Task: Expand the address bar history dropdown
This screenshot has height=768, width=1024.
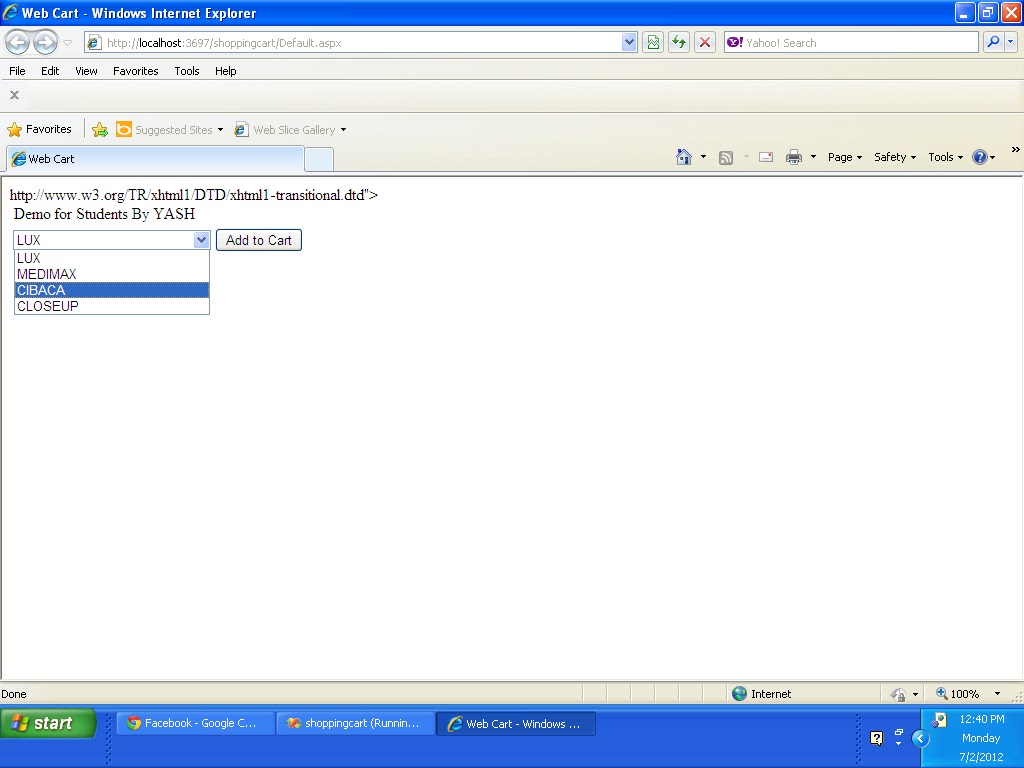Action: point(629,43)
